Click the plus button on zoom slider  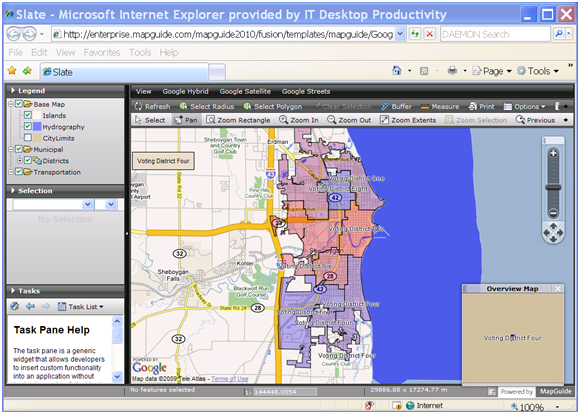pos(553,154)
